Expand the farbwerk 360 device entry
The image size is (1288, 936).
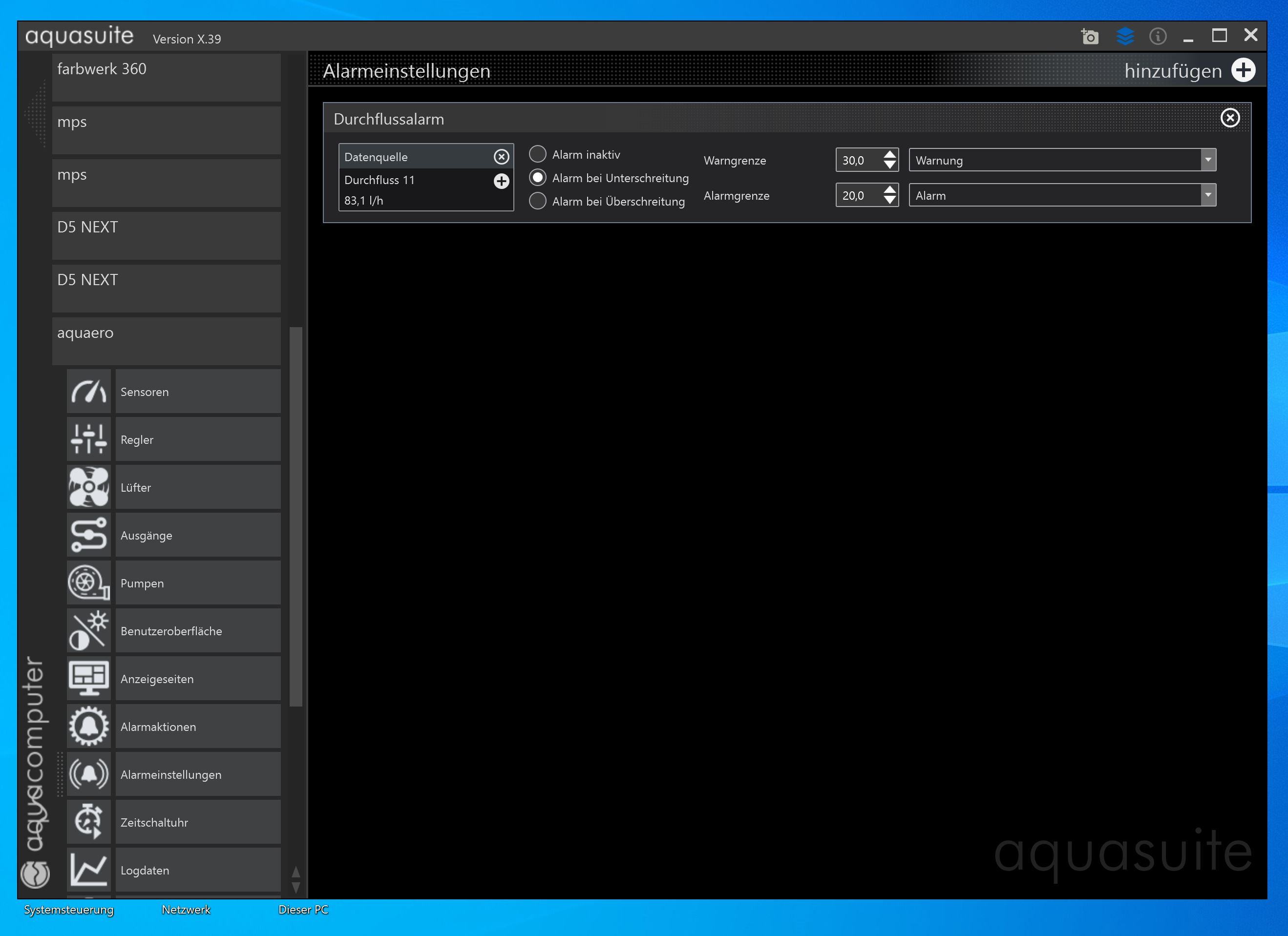(x=167, y=78)
